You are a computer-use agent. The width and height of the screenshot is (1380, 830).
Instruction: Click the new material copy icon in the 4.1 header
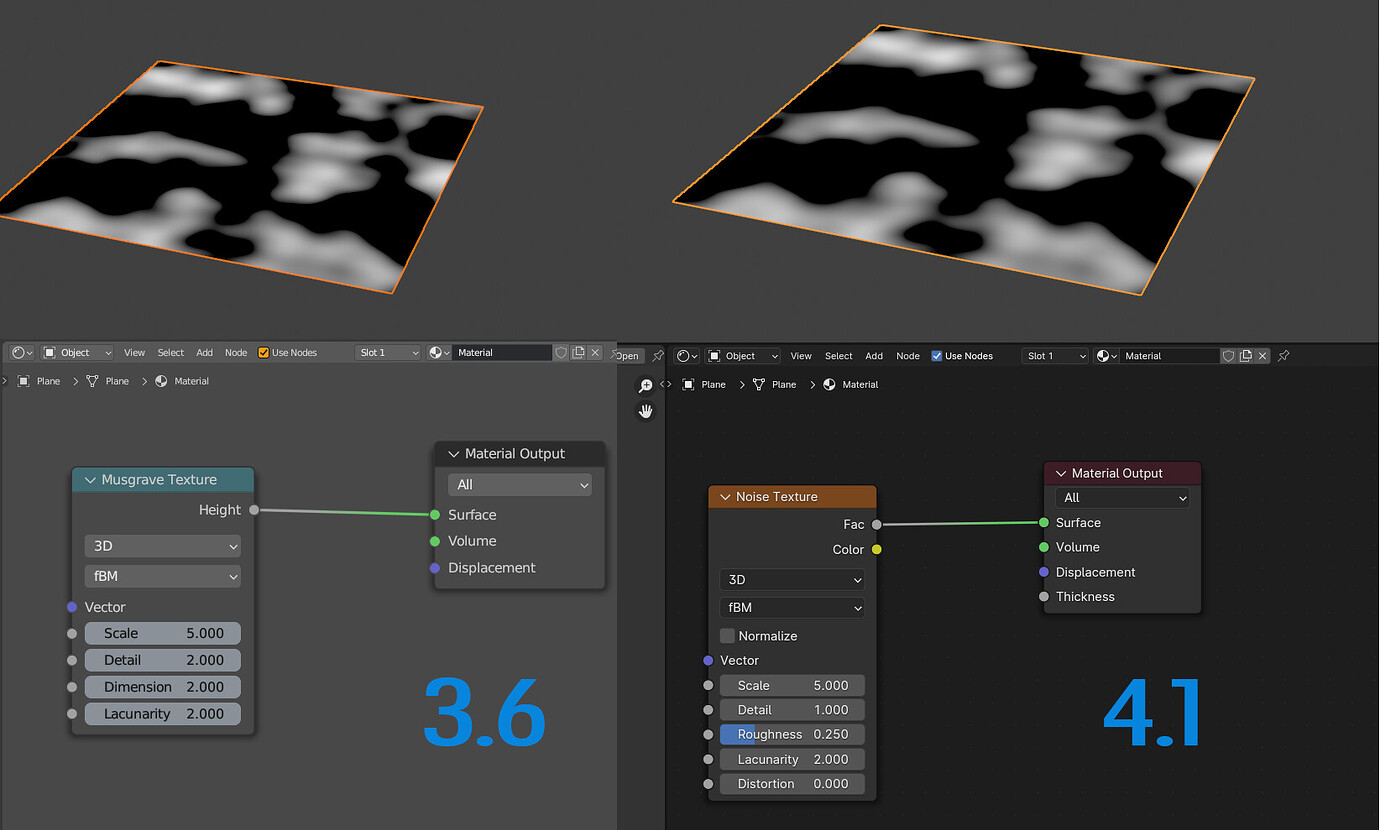click(x=1246, y=356)
